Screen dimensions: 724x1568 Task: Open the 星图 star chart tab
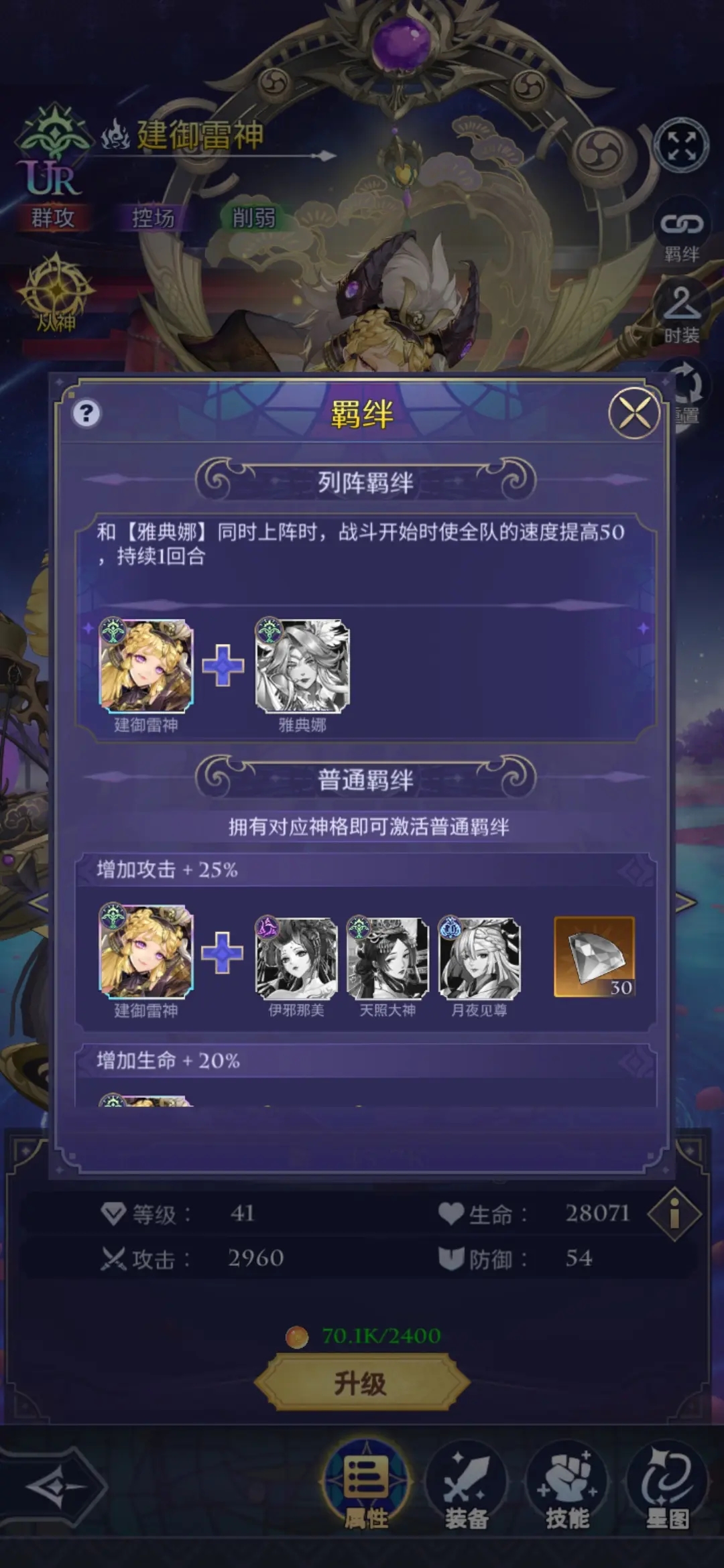(x=668, y=1487)
